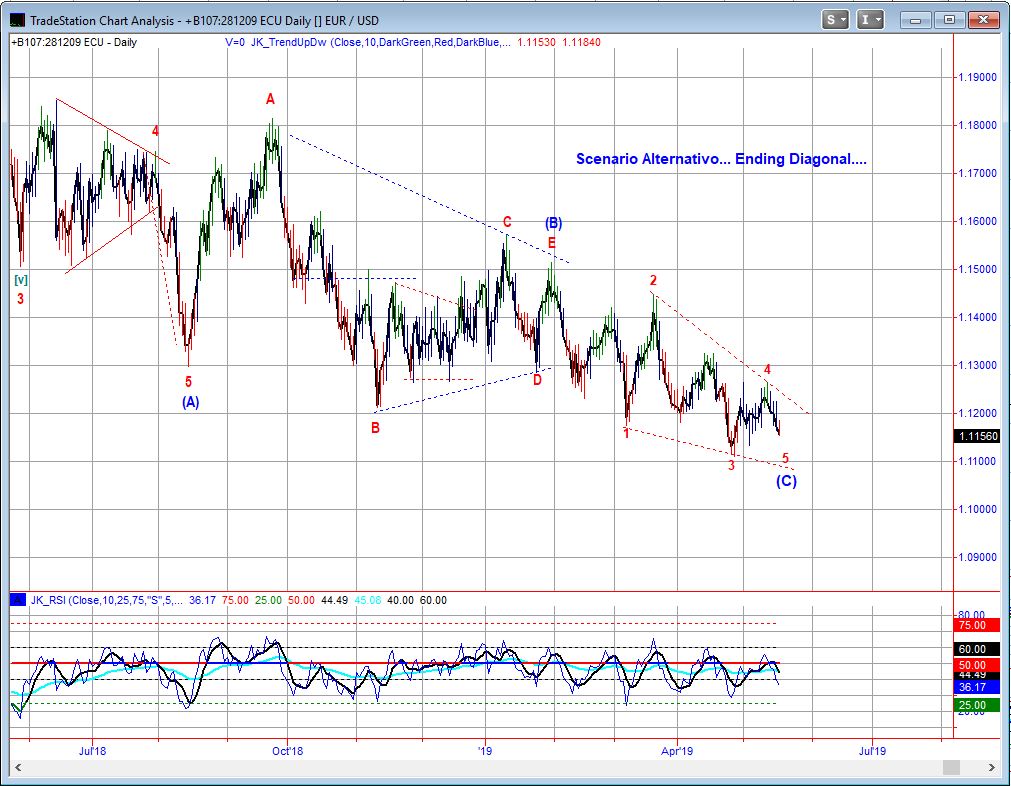Click the right arrow of horizontal scrollbar

992,767
